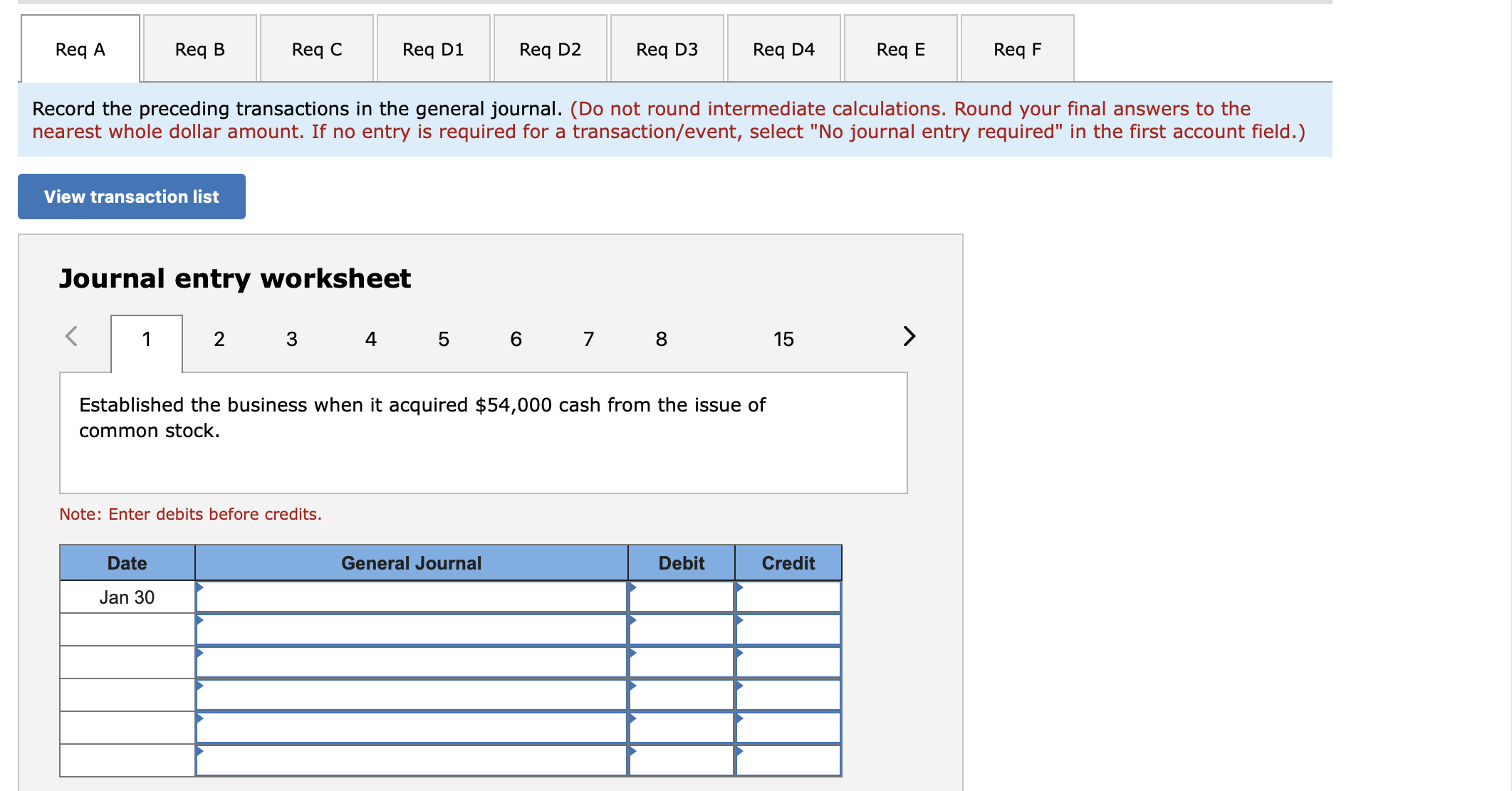The width and height of the screenshot is (1512, 791).
Task: Select journal entry 5
Action: click(443, 339)
